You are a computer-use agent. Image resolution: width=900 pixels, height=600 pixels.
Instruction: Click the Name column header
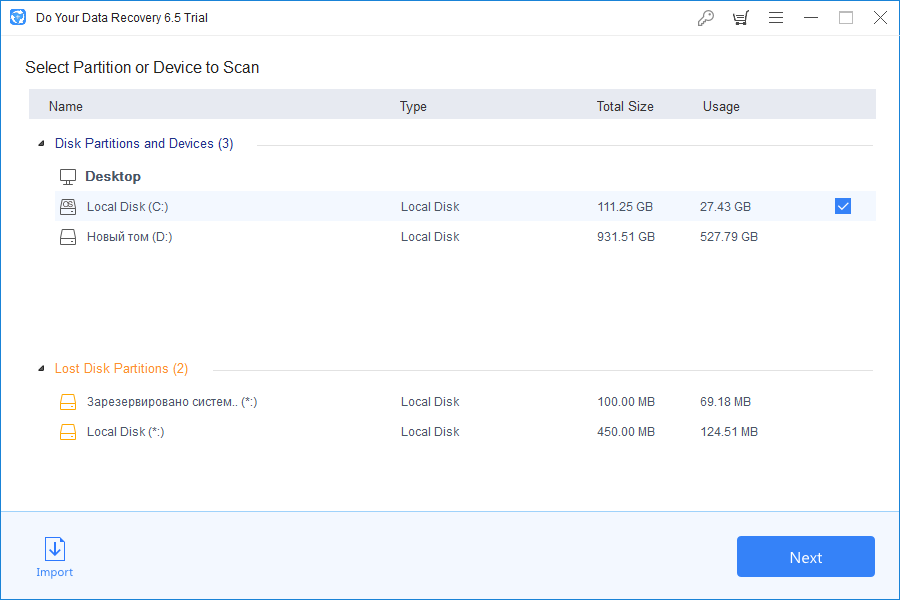coord(64,105)
